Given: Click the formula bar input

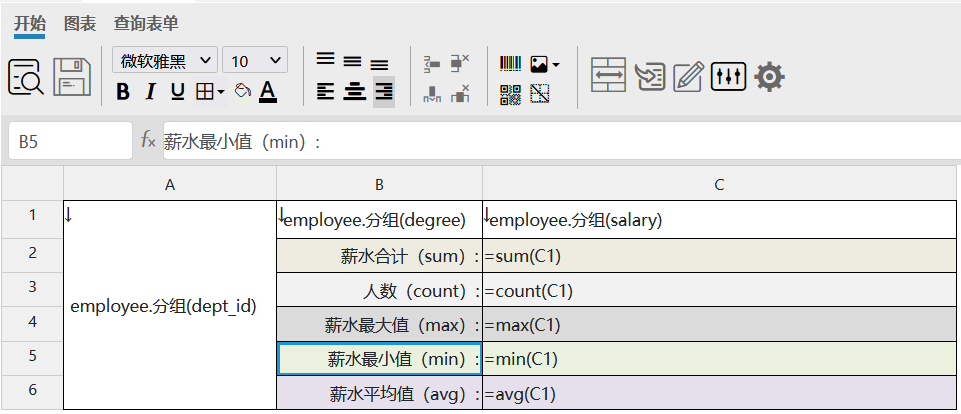Looking at the screenshot, I should tap(561, 141).
